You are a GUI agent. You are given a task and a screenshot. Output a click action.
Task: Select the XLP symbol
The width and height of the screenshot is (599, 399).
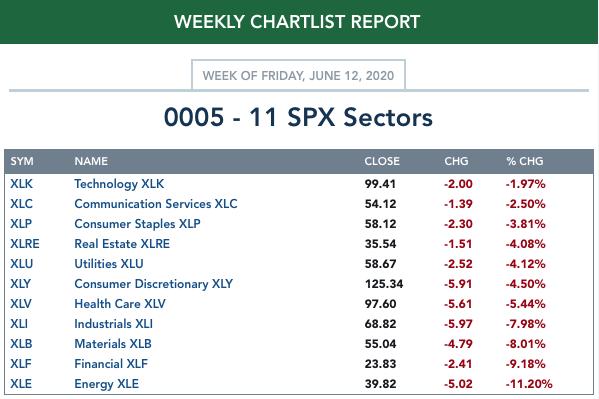[21, 224]
